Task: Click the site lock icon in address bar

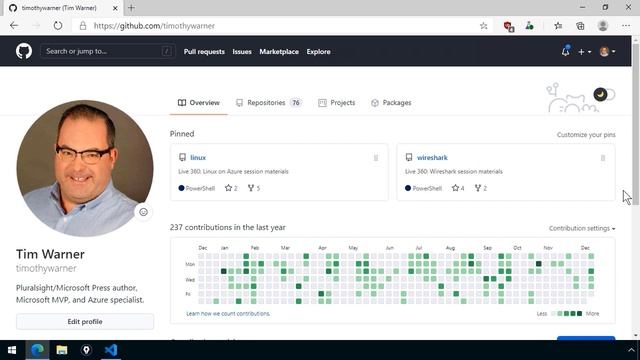Action: click(x=83, y=26)
